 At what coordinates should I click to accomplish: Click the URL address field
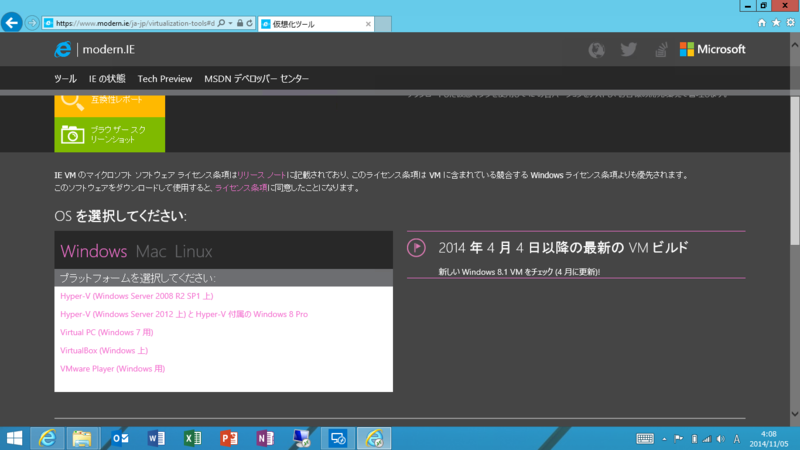pyautogui.click(x=135, y=23)
